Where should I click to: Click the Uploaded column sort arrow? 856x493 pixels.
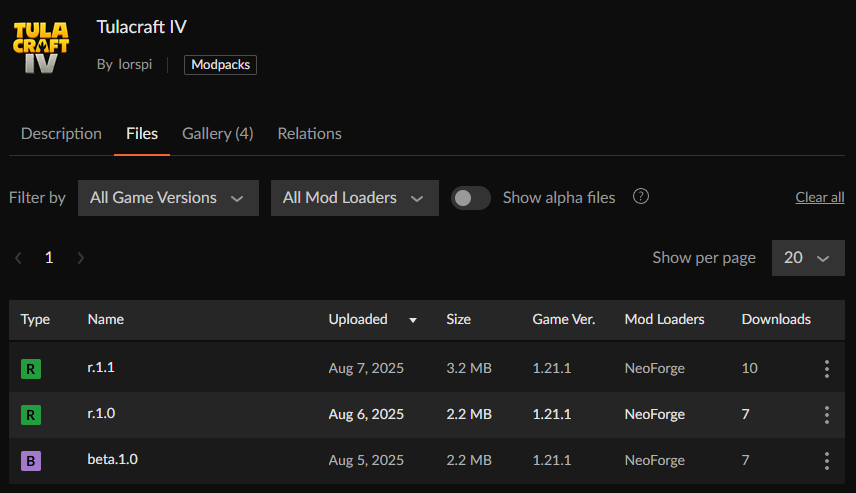(x=412, y=320)
